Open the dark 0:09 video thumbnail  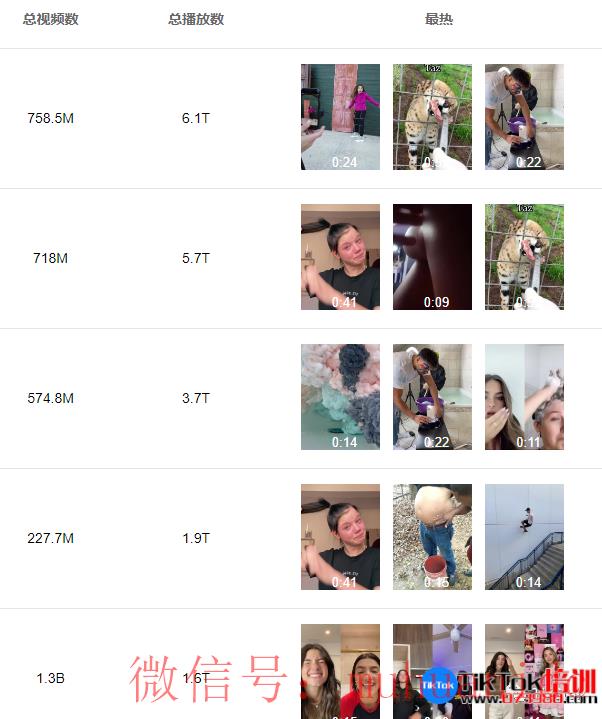click(432, 257)
